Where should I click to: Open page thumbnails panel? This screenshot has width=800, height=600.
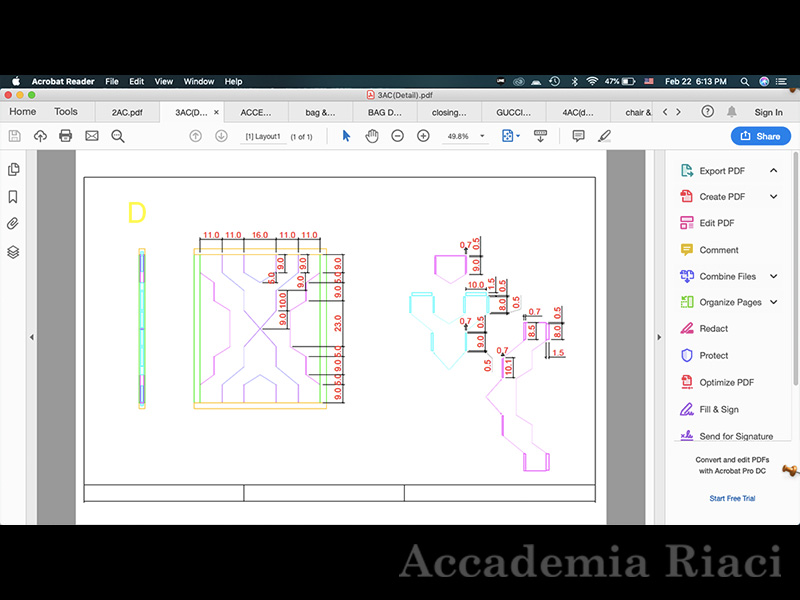pyautogui.click(x=14, y=169)
